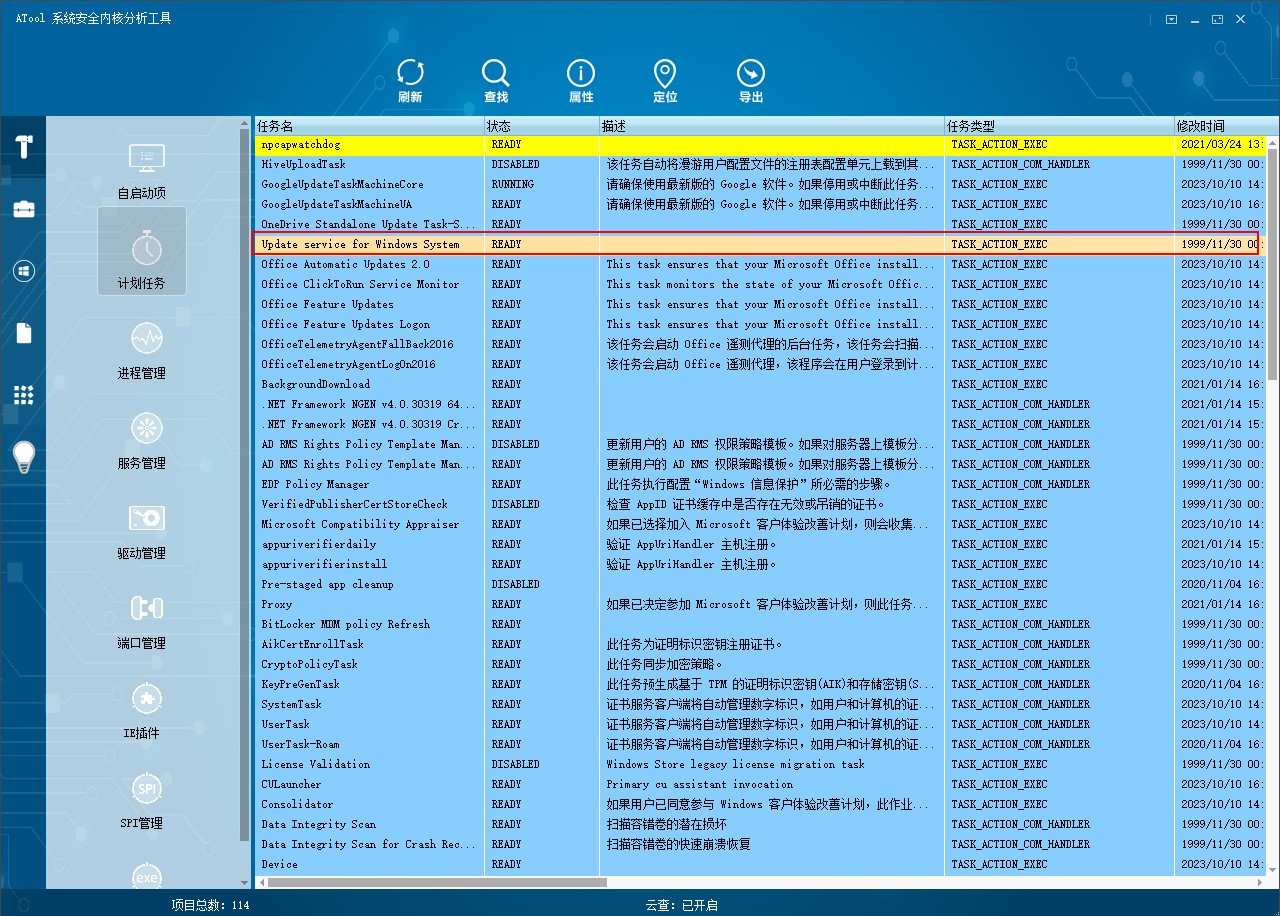The image size is (1280, 916).
Task: Select the SystemTask row
Action: [761, 704]
